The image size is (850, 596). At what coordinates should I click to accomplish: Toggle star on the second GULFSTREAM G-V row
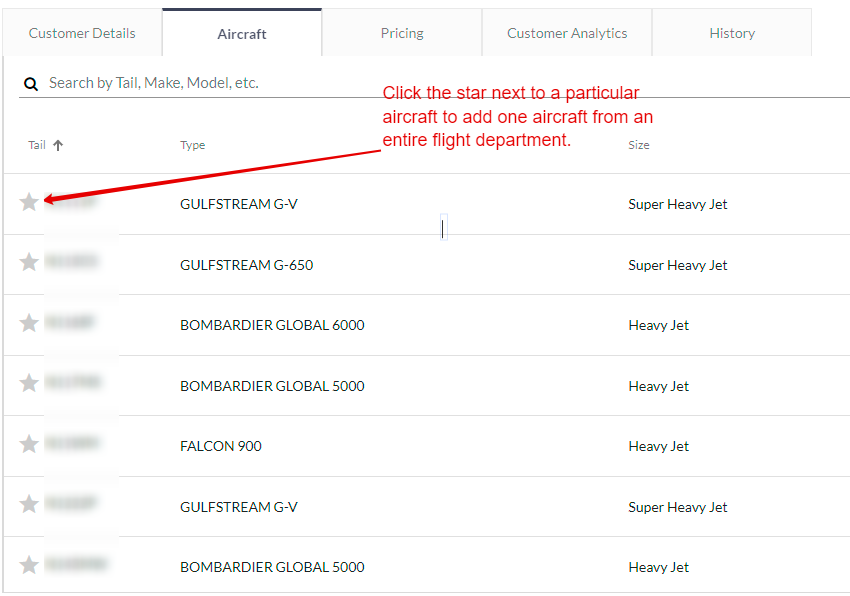tap(29, 504)
